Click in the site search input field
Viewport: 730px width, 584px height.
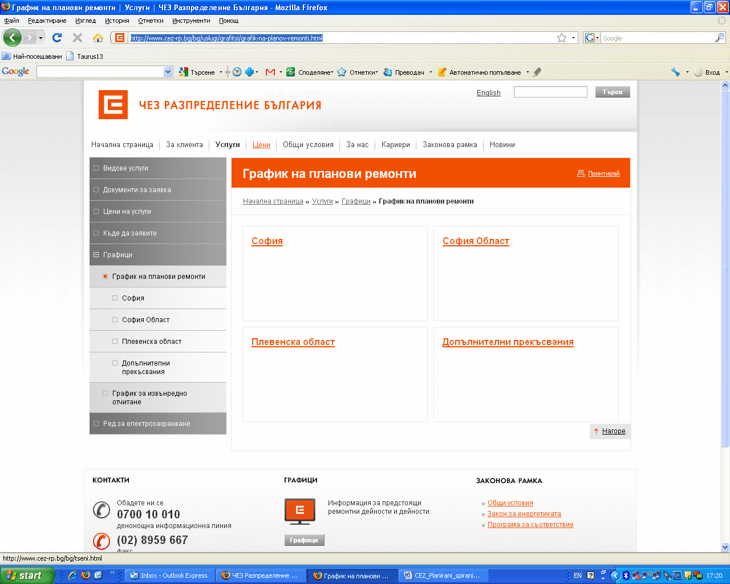pos(550,92)
